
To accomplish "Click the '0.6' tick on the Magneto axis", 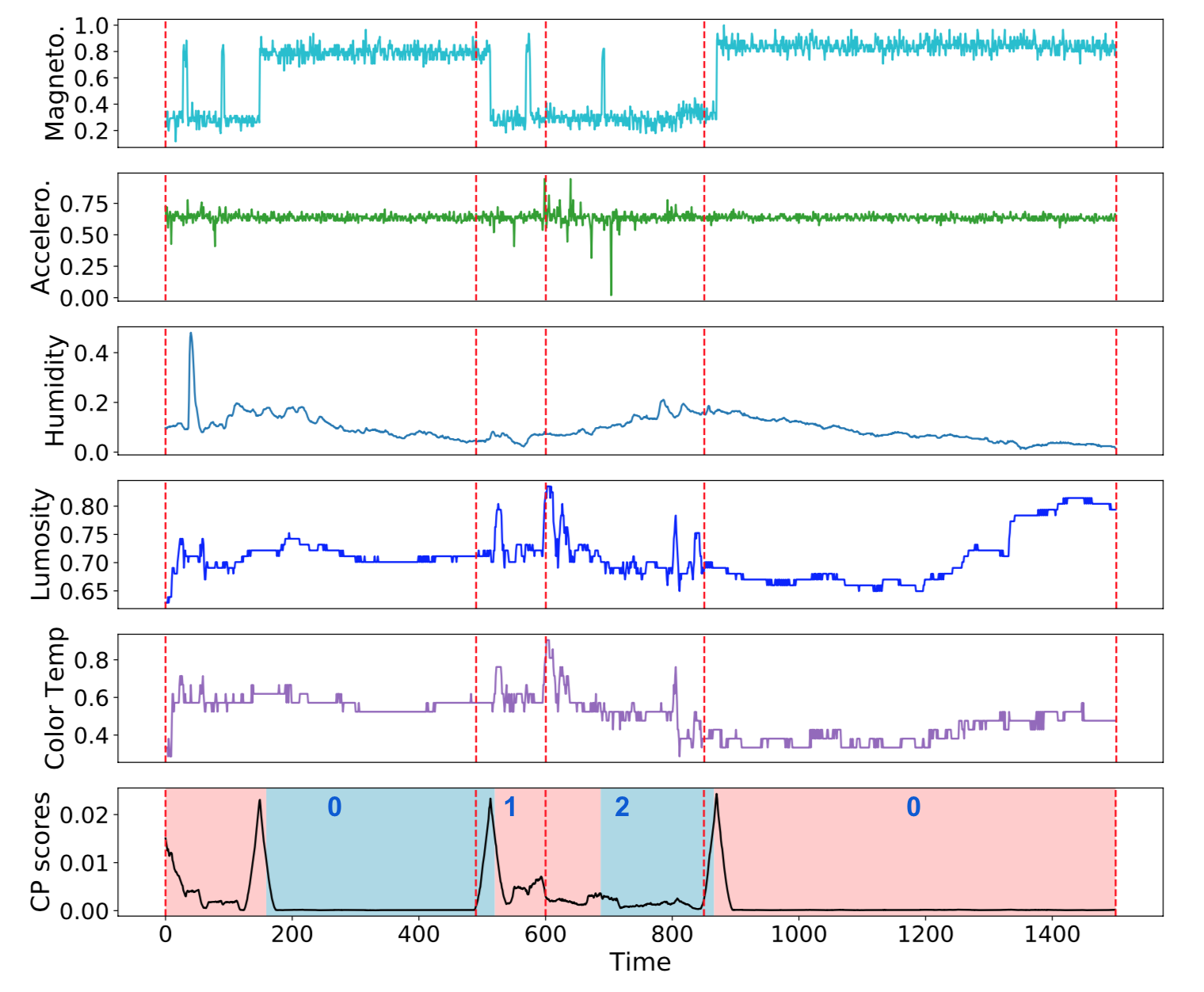I will 91,78.
